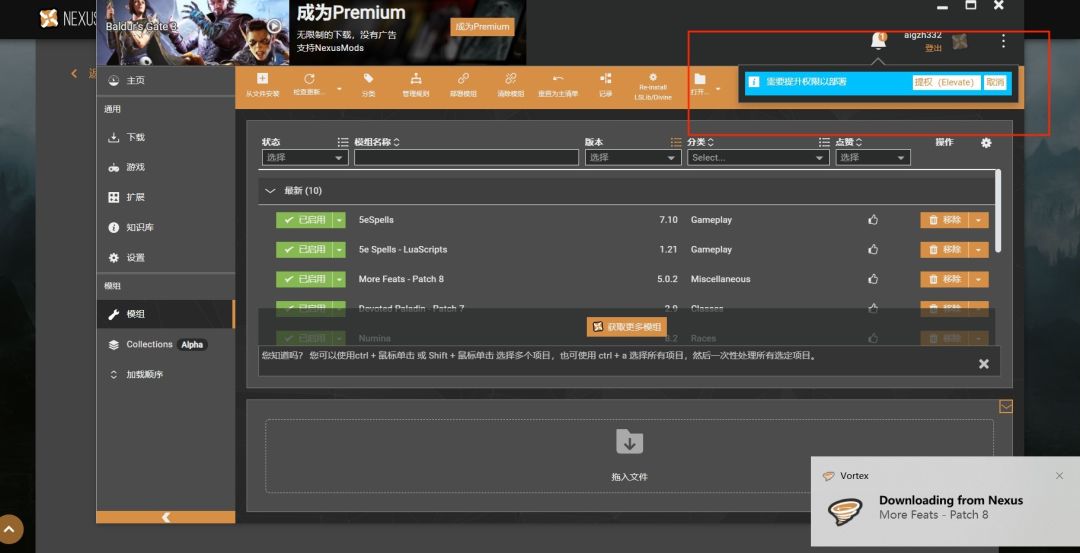Viewport: 1080px width, 553px height.
Task: Open the arrow beside 检查更新
Action: [339, 89]
